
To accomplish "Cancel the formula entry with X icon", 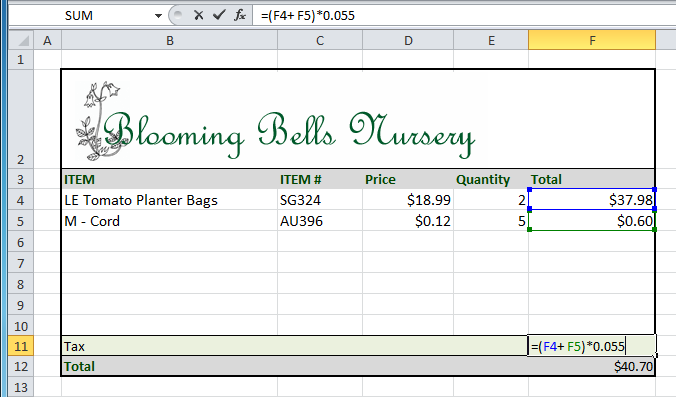I will [198, 16].
